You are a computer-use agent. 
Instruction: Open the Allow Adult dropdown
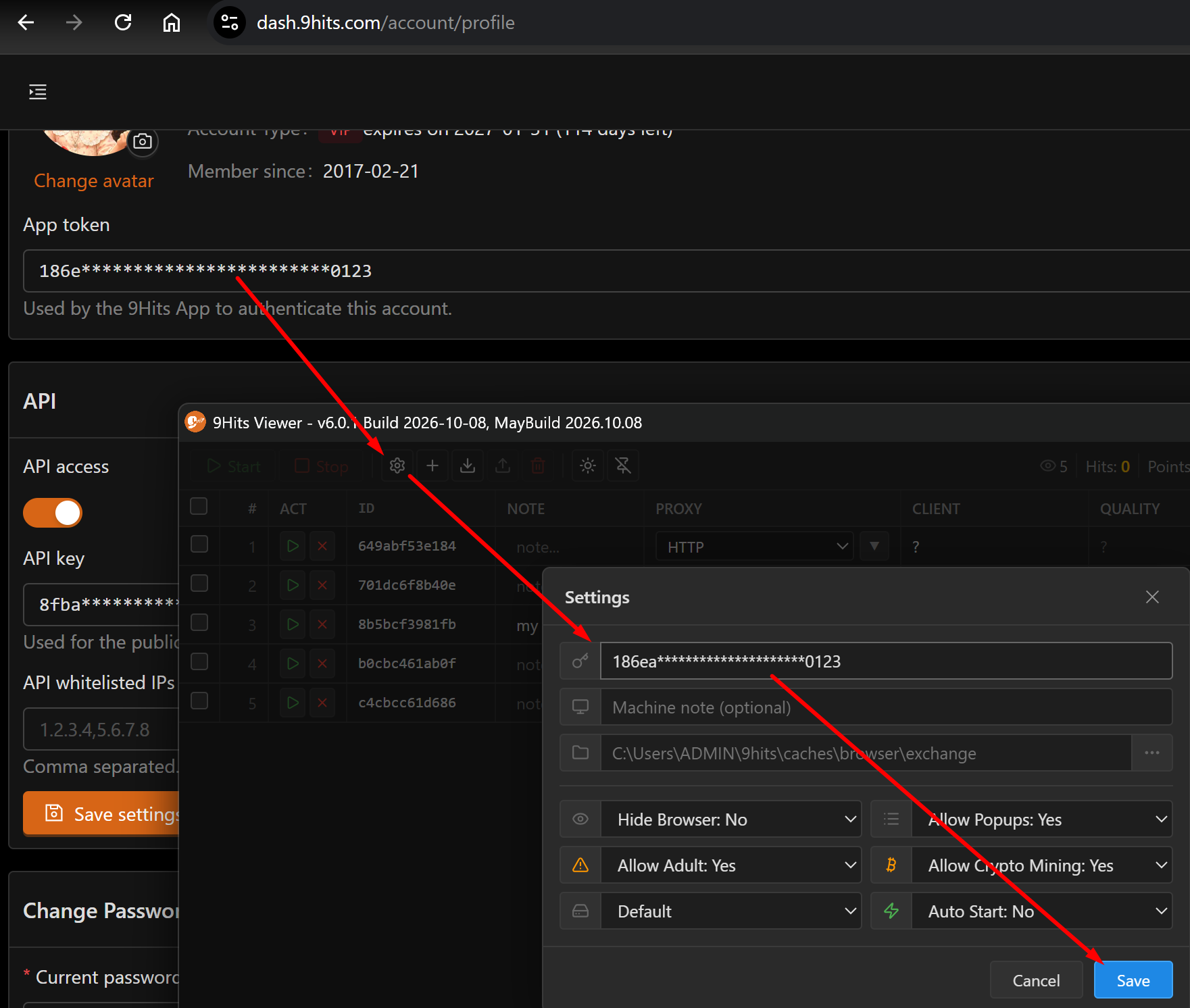pos(731,865)
